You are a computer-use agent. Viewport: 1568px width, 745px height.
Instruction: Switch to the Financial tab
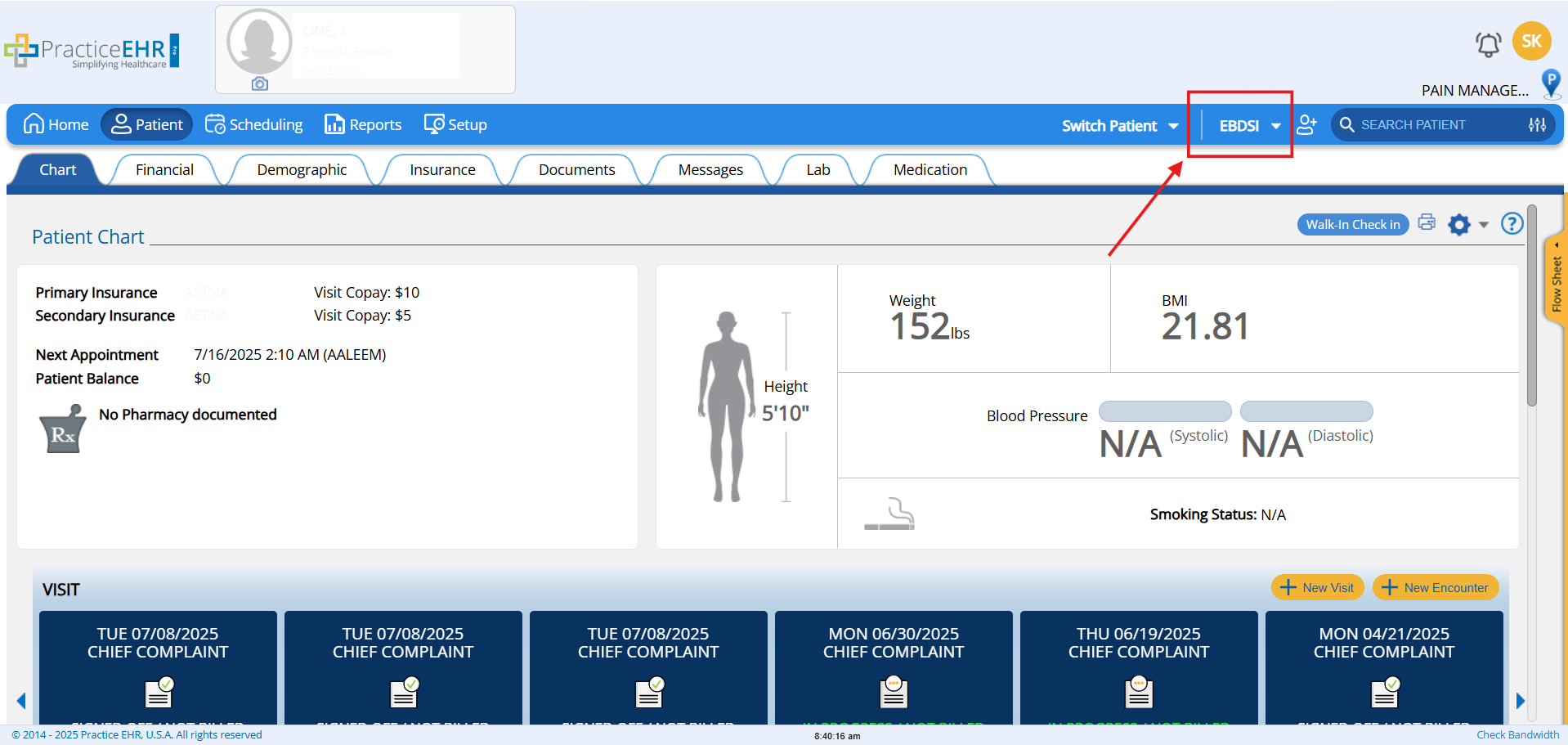tap(164, 170)
